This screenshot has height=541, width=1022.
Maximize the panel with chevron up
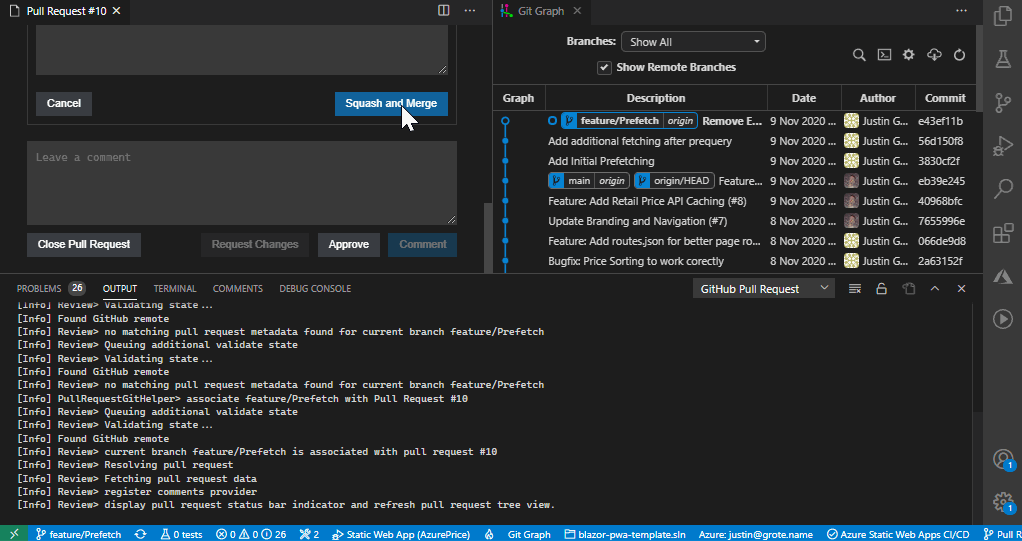[x=935, y=289]
